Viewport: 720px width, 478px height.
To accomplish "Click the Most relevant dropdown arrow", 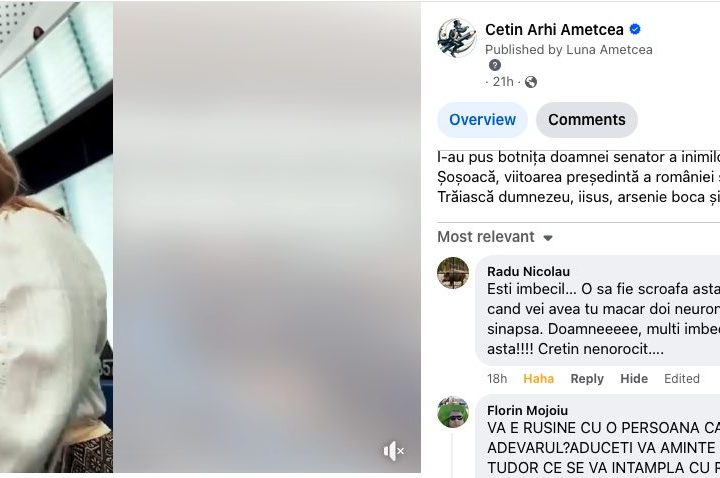I will tap(547, 238).
